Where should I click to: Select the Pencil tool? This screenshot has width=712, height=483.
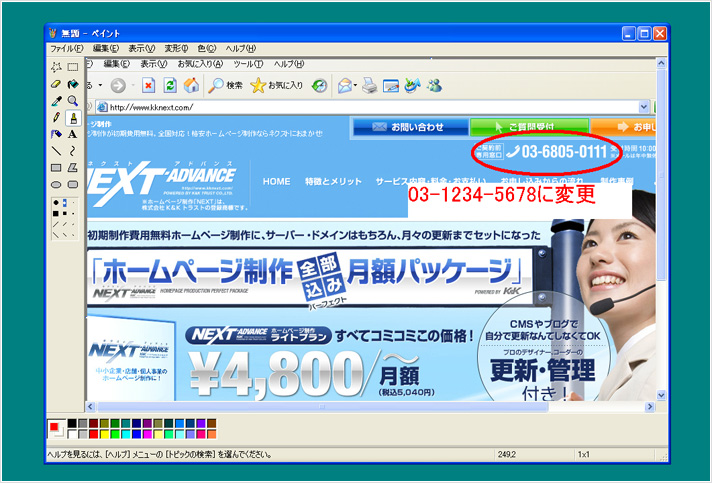56,118
